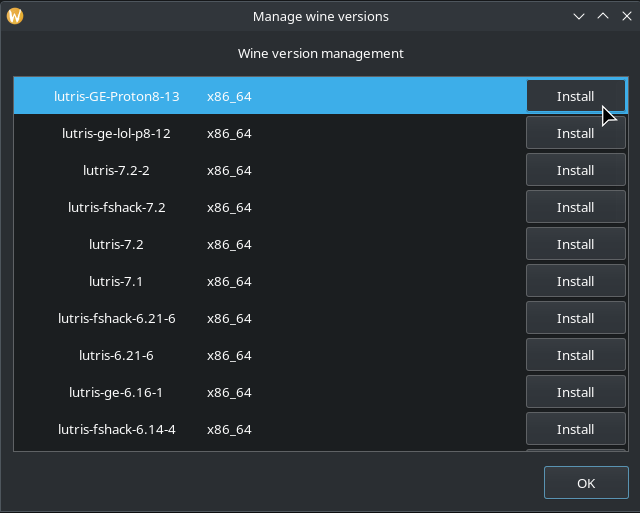Close the Manage wine versions dialog
This screenshot has height=513, width=640.
point(627,16)
